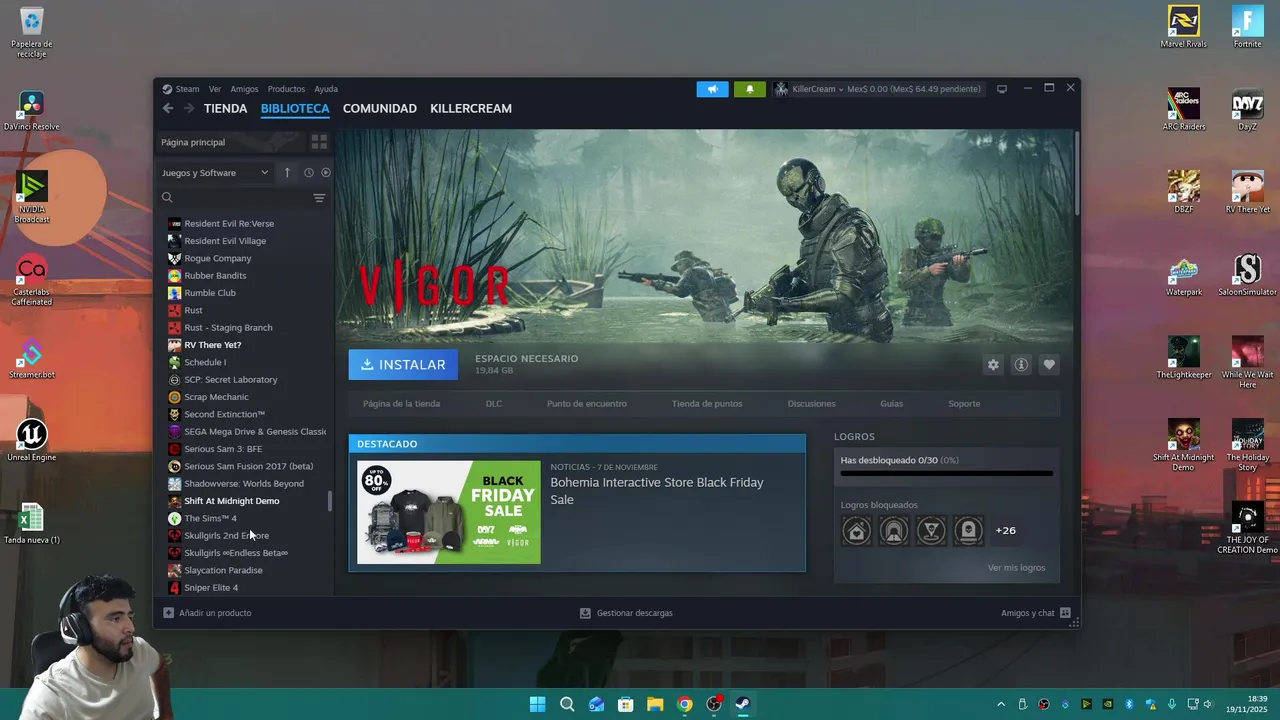
Task: Open Punto de encuentro link
Action: click(x=587, y=404)
